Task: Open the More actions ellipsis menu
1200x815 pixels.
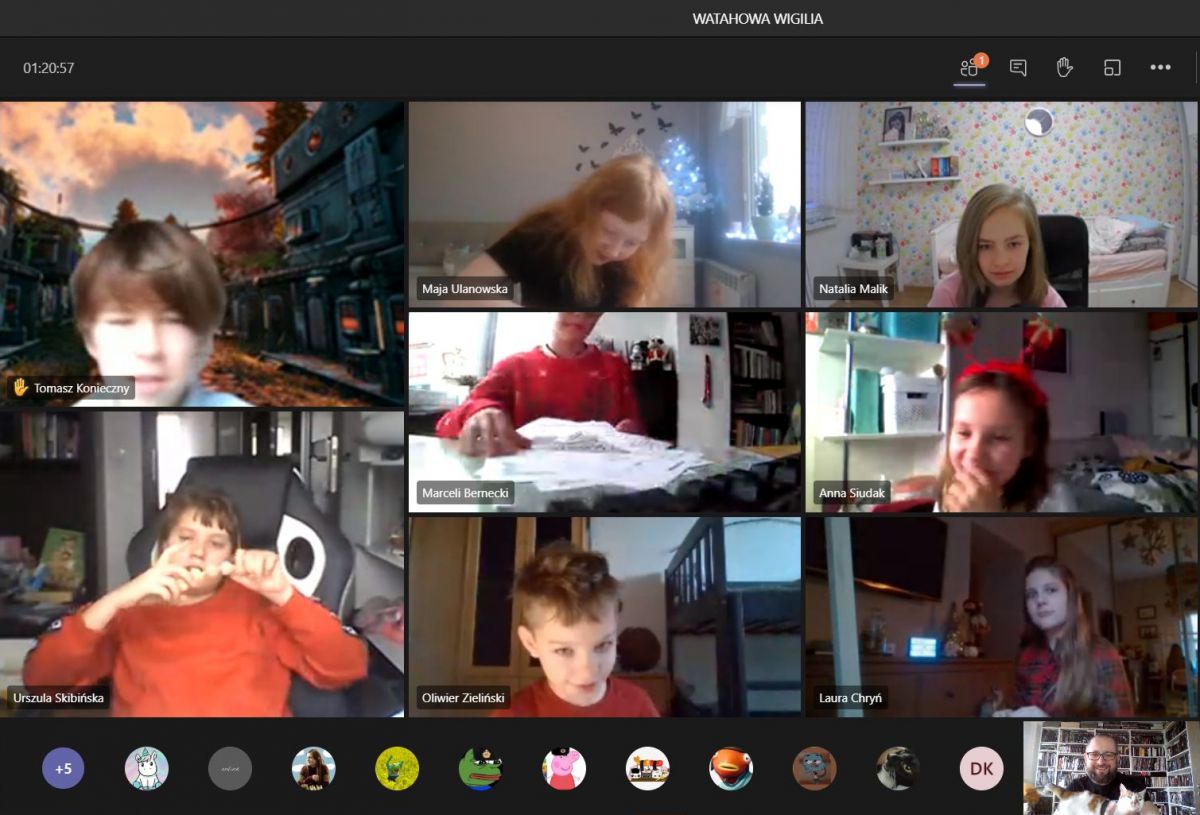Action: (1160, 68)
